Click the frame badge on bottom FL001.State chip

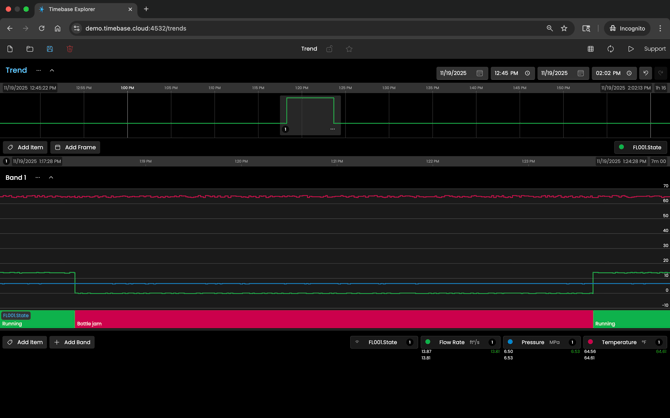point(409,342)
